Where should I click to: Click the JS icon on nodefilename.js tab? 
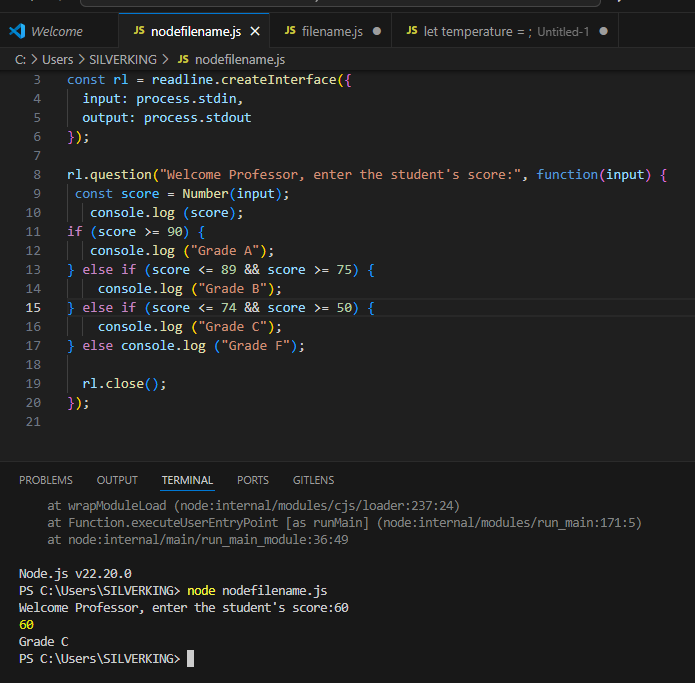(x=139, y=31)
